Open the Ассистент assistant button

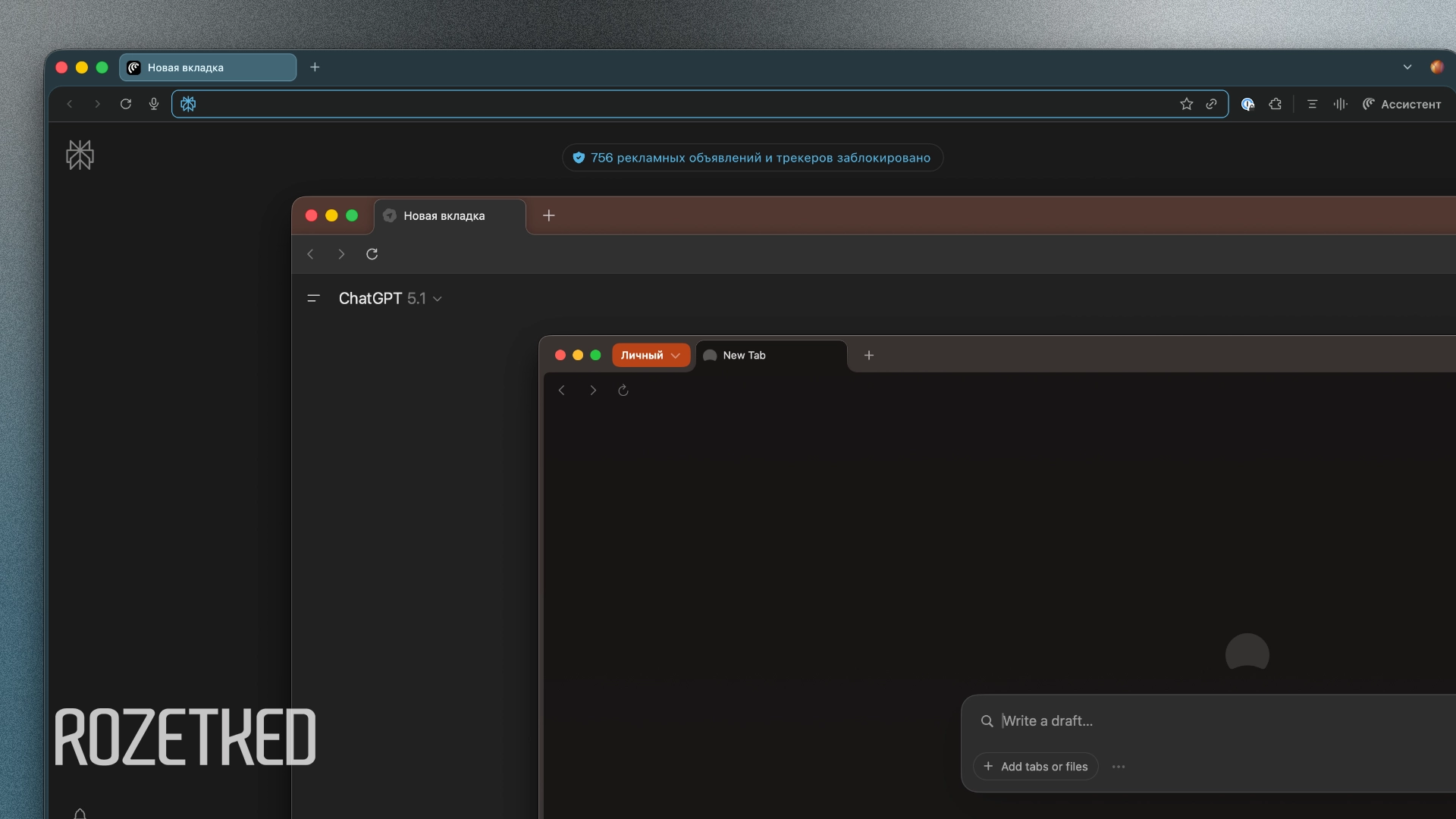pyautogui.click(x=1401, y=104)
